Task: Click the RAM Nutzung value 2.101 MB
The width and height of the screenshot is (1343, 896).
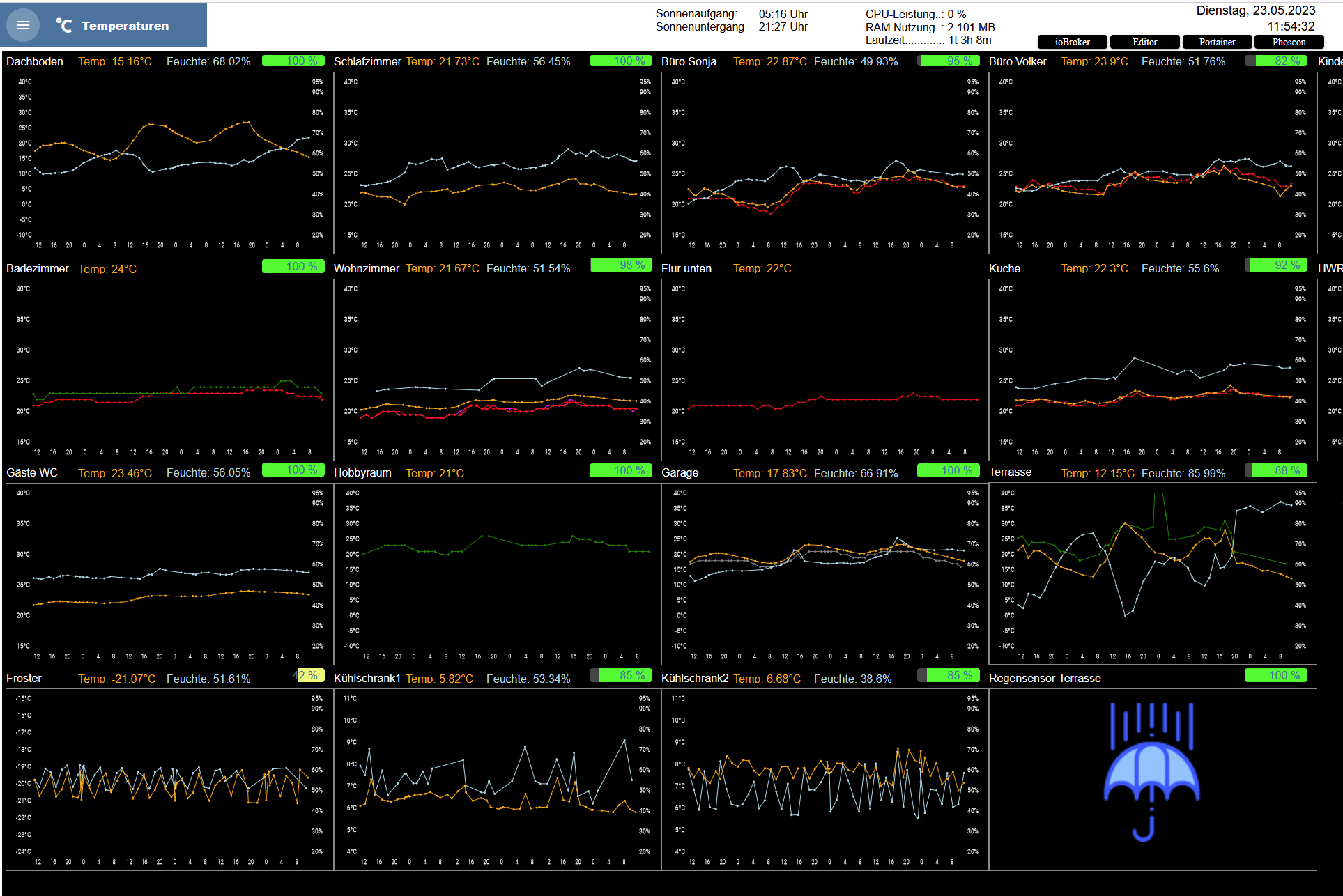Action: click(971, 27)
